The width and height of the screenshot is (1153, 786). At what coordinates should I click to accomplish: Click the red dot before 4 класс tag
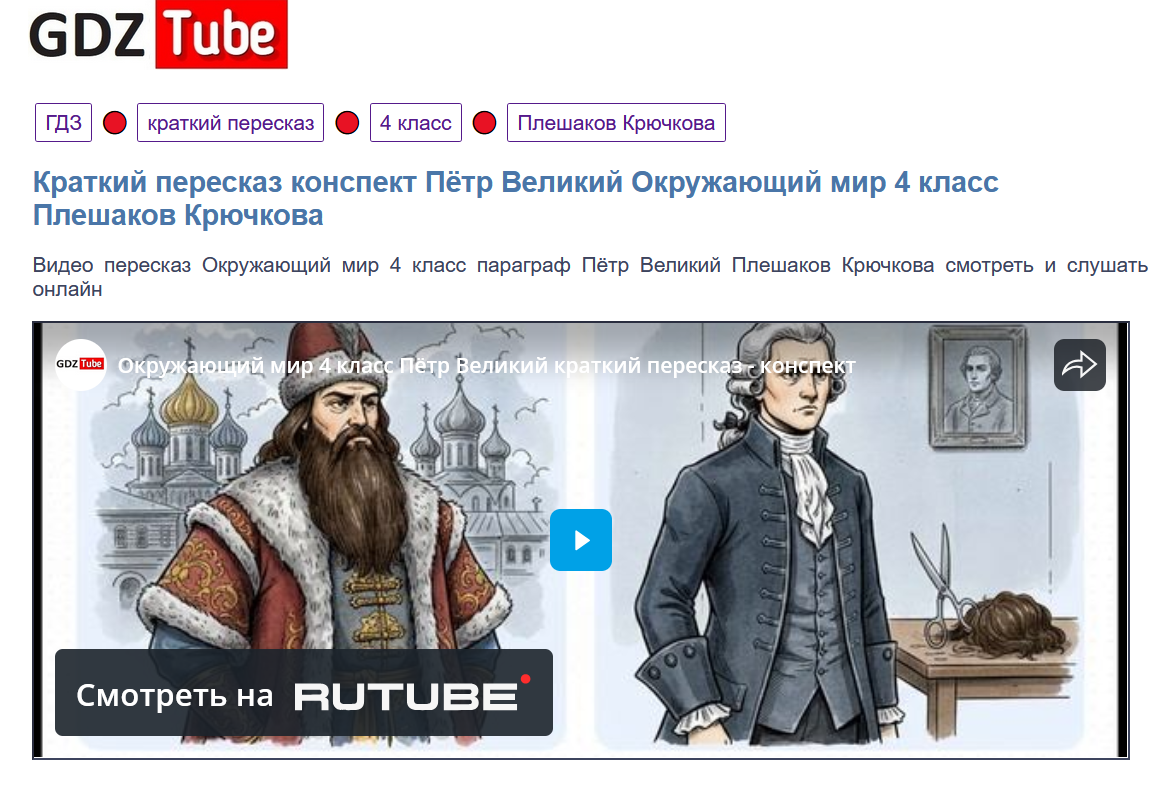pyautogui.click(x=347, y=123)
